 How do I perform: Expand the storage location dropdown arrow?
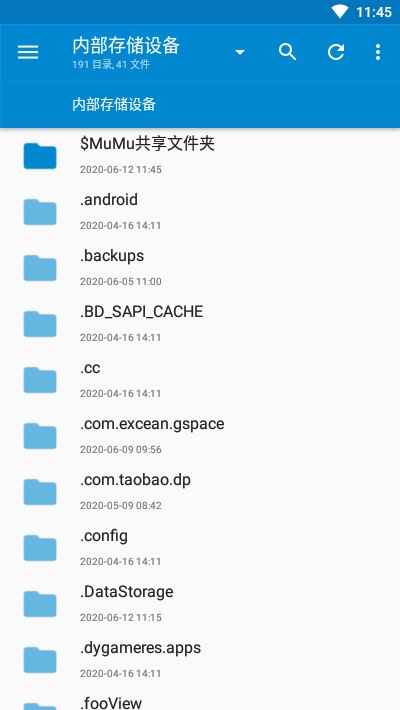point(240,53)
